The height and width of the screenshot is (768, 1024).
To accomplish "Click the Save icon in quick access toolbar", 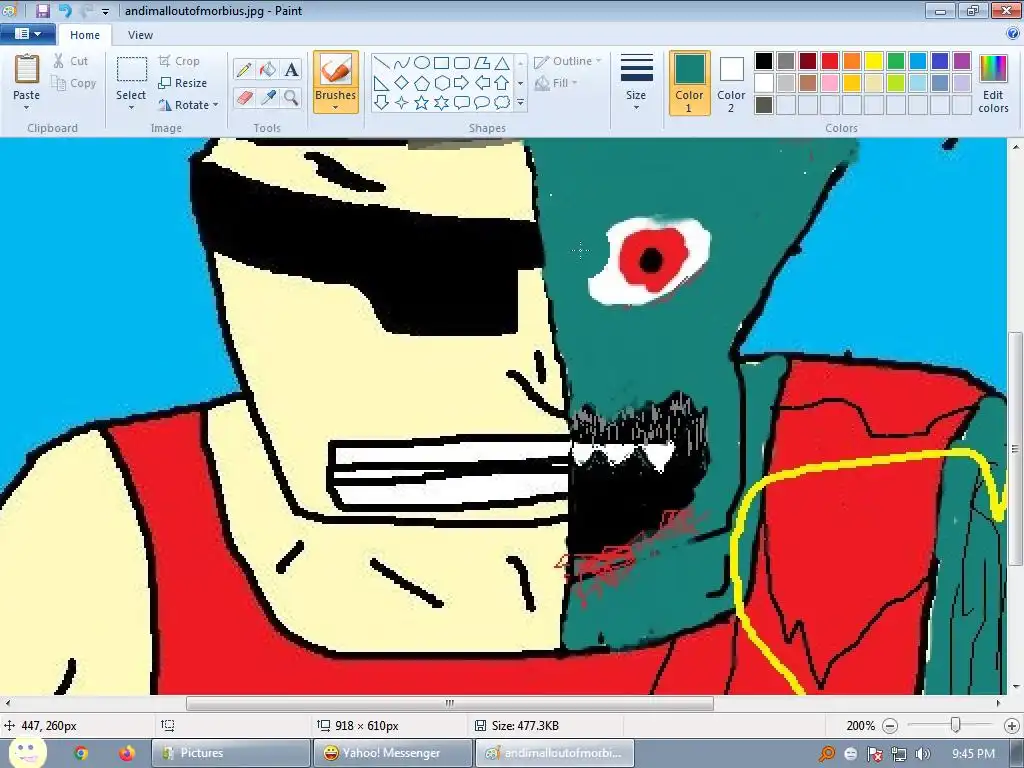I will tap(43, 10).
